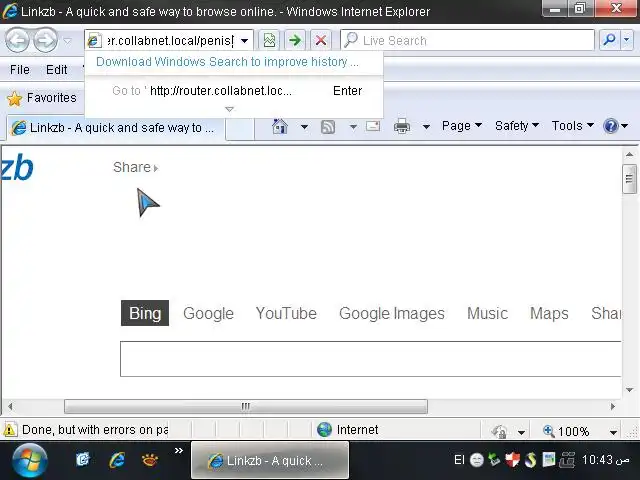
Task: Click the vertical scrollbar thumb
Action: coord(629,179)
